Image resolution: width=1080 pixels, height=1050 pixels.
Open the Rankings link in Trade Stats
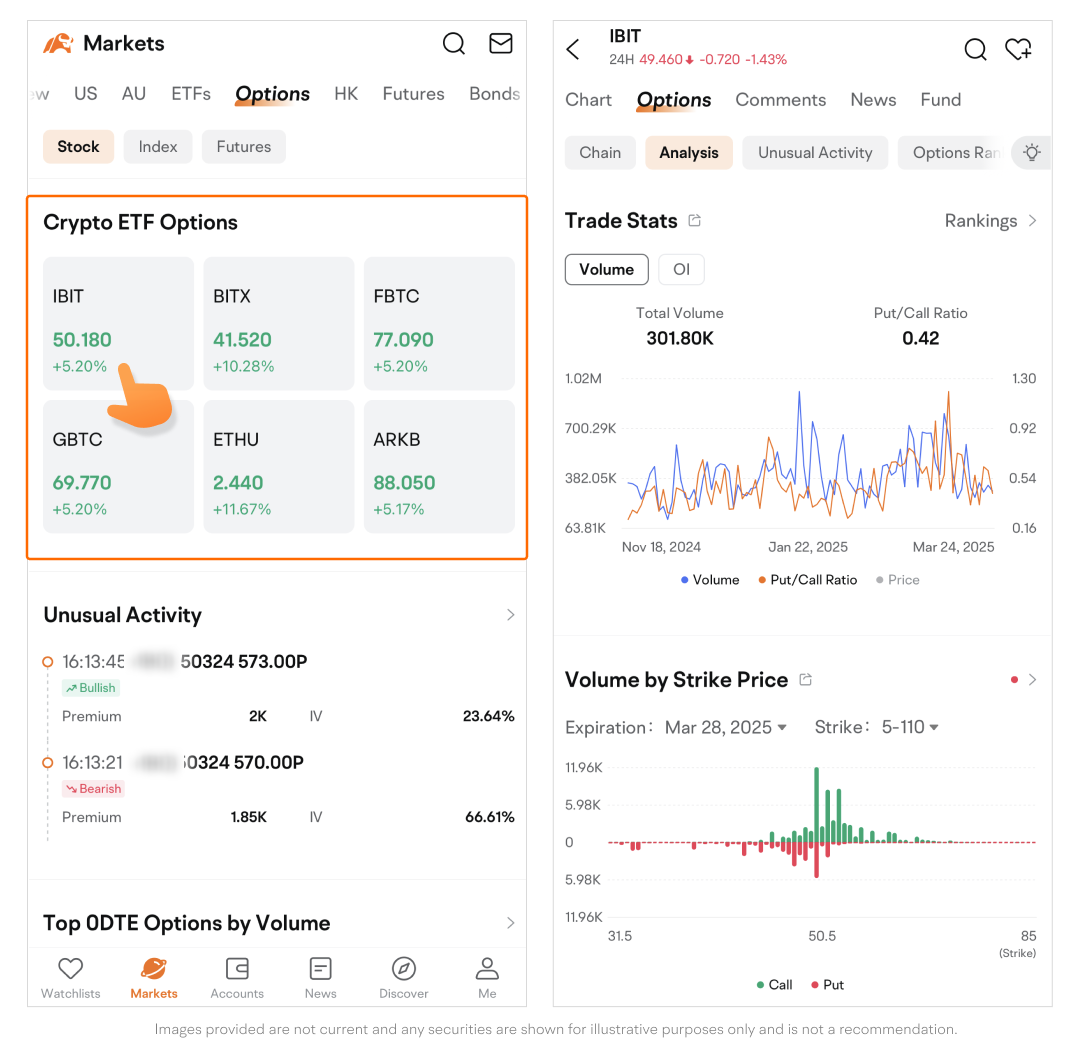coord(990,221)
